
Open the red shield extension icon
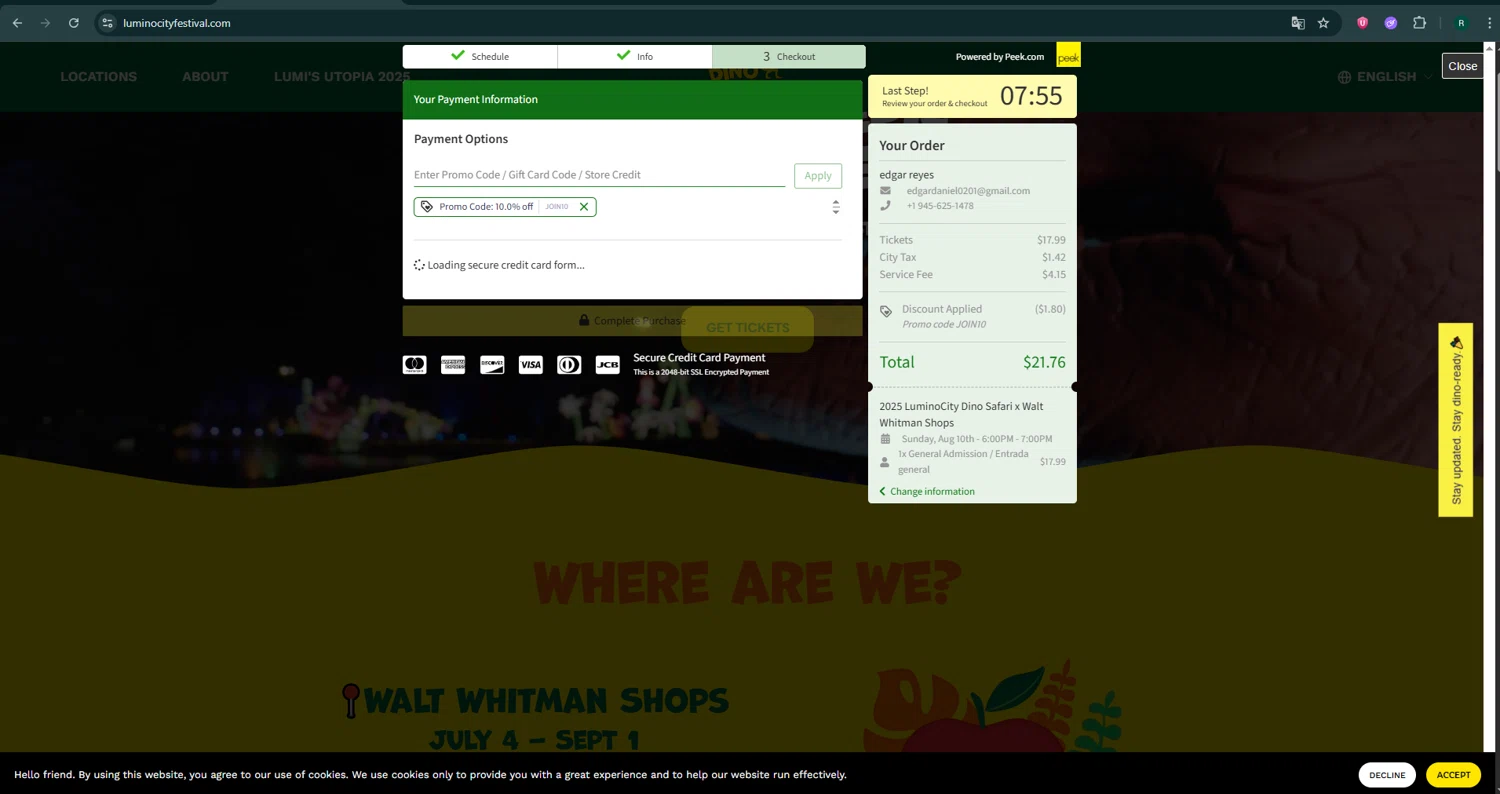pos(1362,23)
